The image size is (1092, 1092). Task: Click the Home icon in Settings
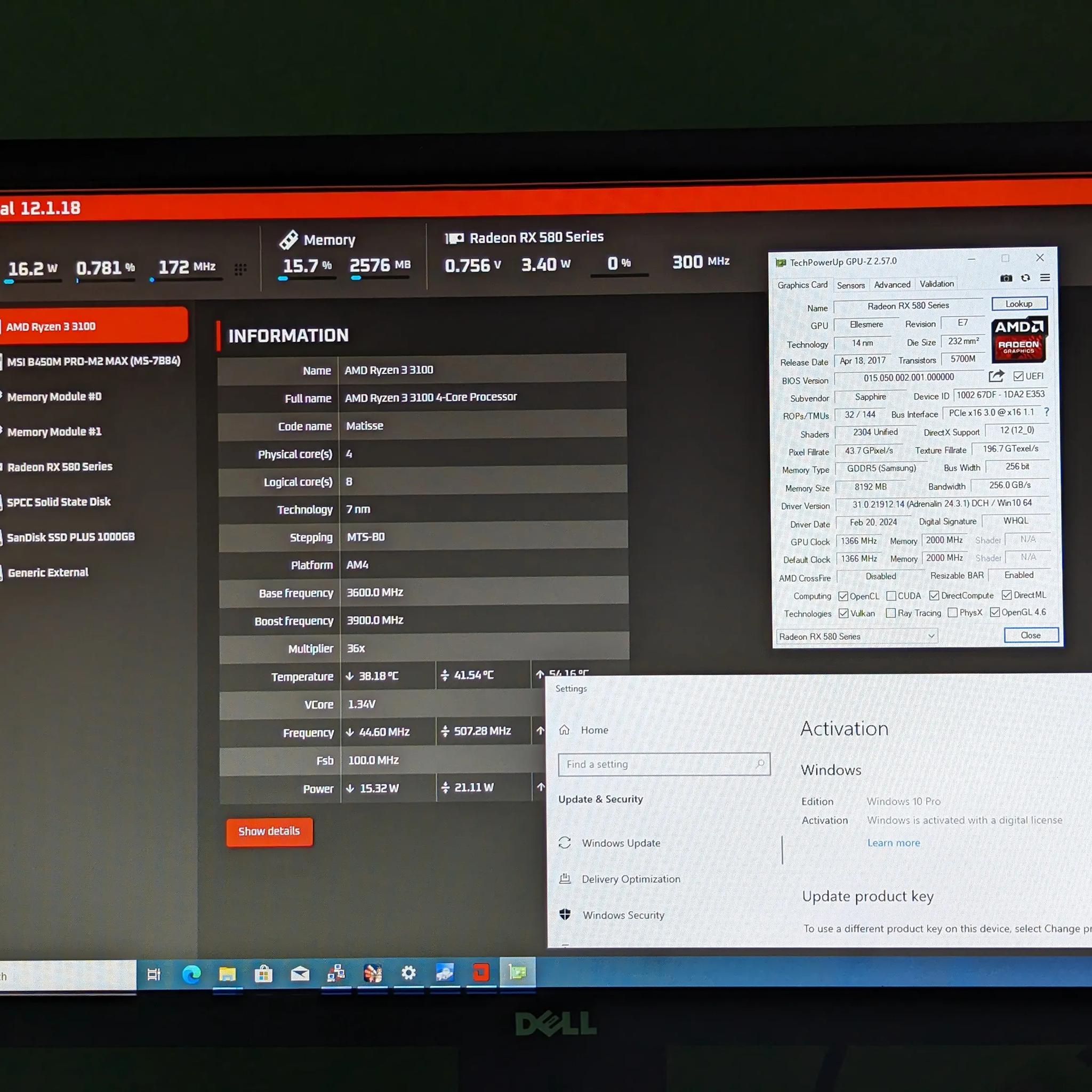coord(564,730)
